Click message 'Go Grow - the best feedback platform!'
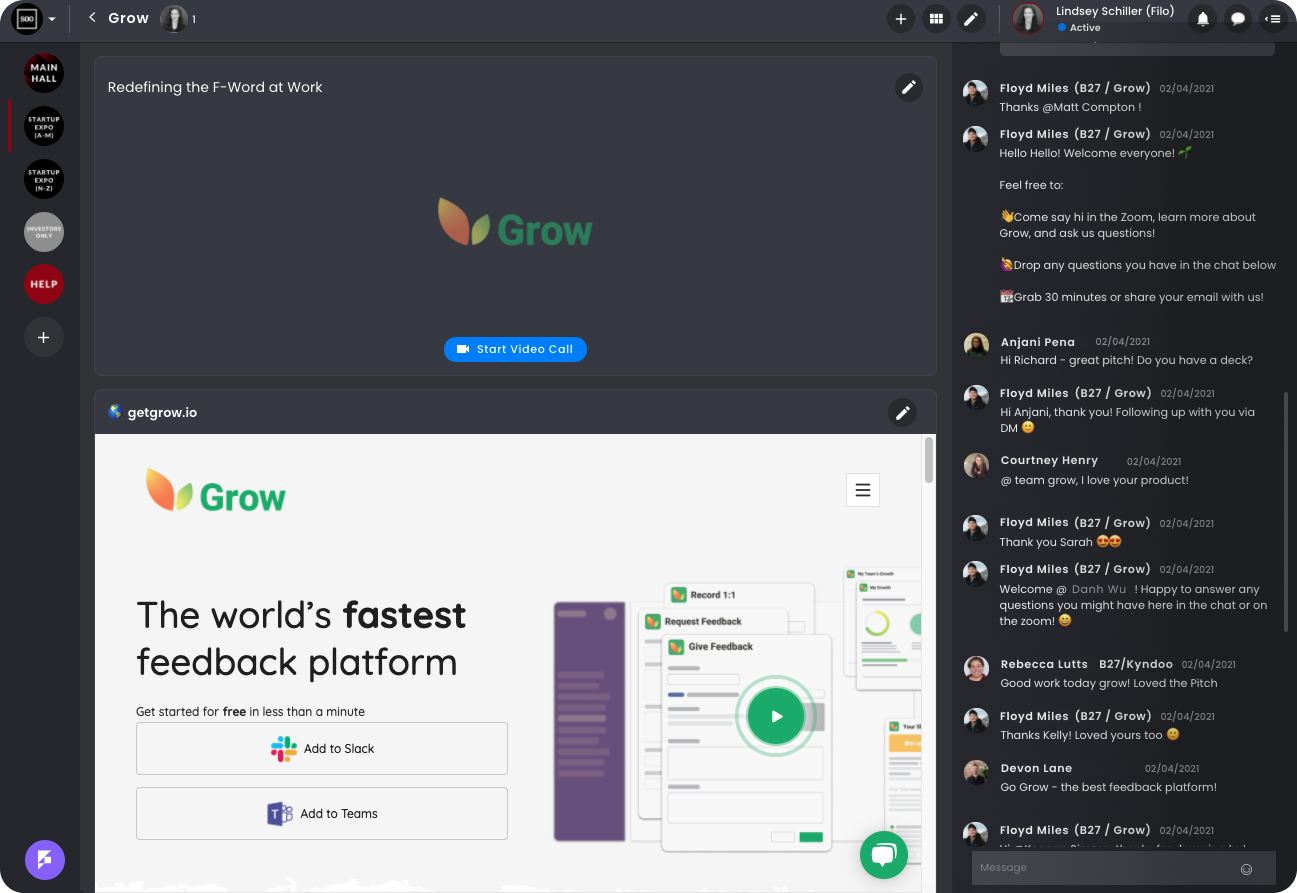1297x893 pixels. [1109, 787]
